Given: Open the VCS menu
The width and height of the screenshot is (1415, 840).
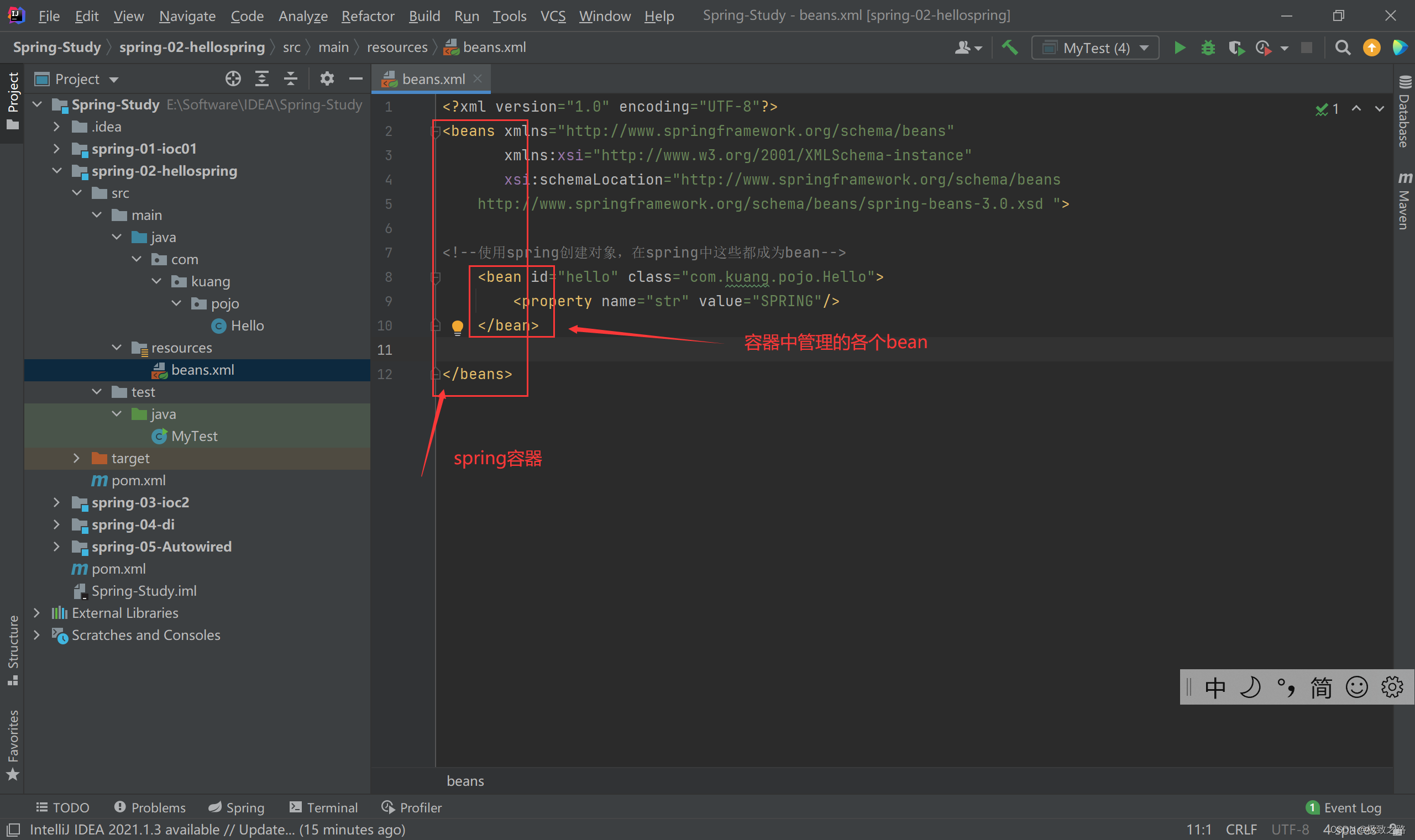Looking at the screenshot, I should click(x=552, y=16).
